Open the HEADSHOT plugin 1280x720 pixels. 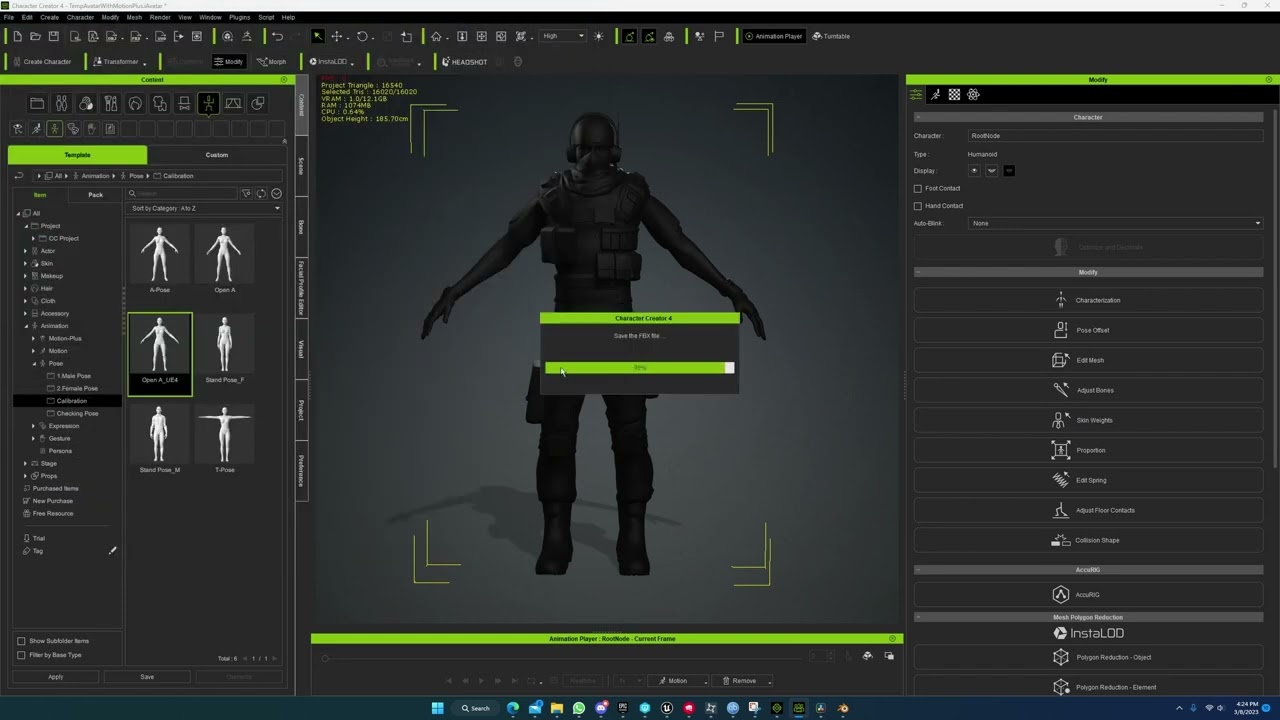click(x=464, y=62)
